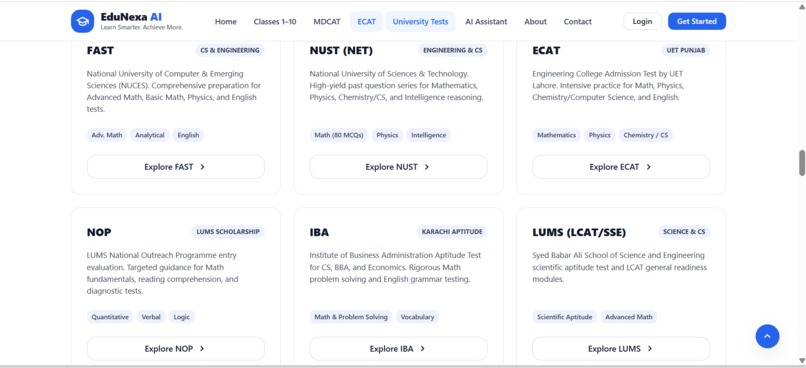Screen dimensions: 806x368
Task: Click the Login button
Action: [x=642, y=21]
